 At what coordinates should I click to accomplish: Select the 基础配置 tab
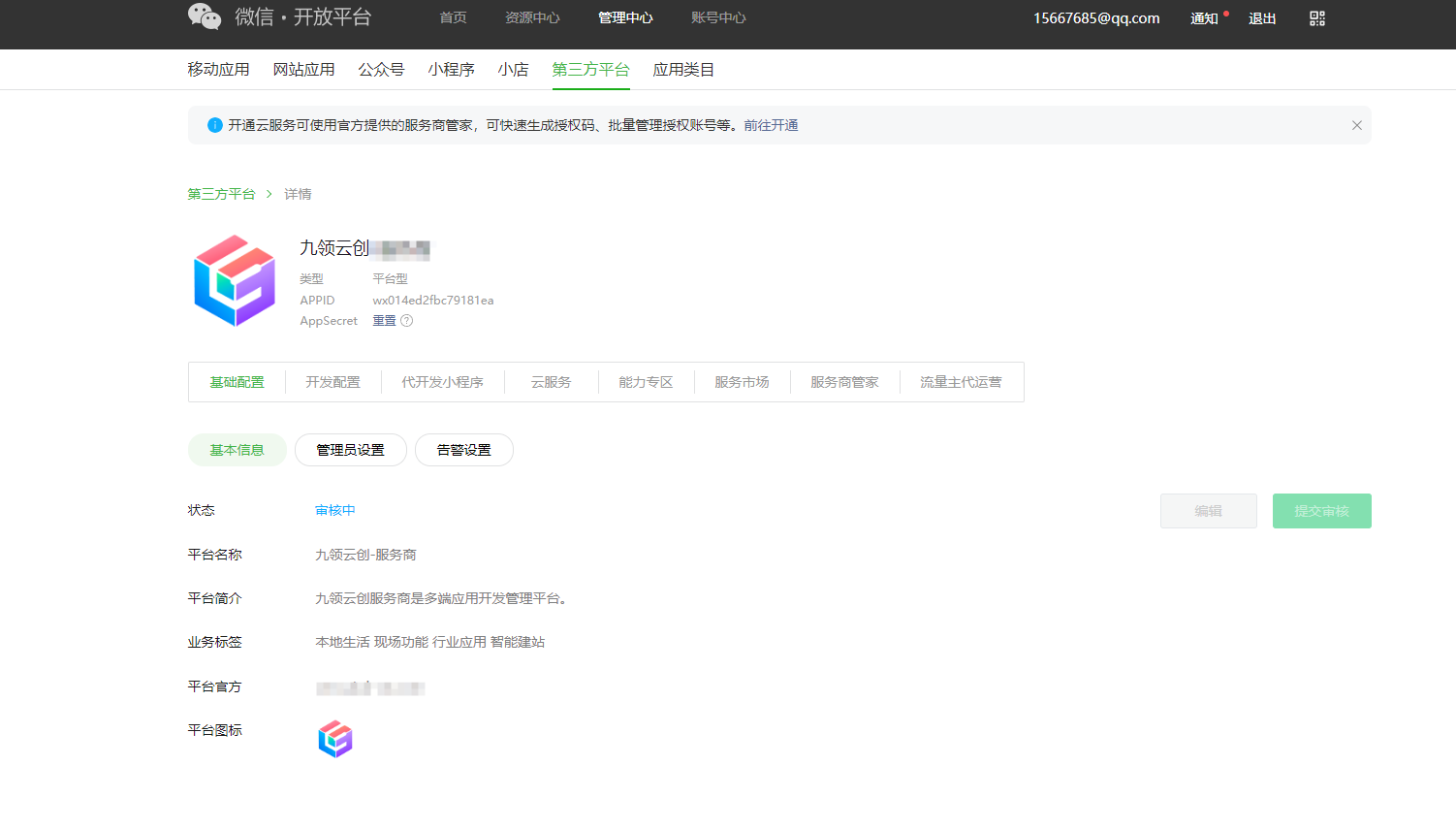237,382
